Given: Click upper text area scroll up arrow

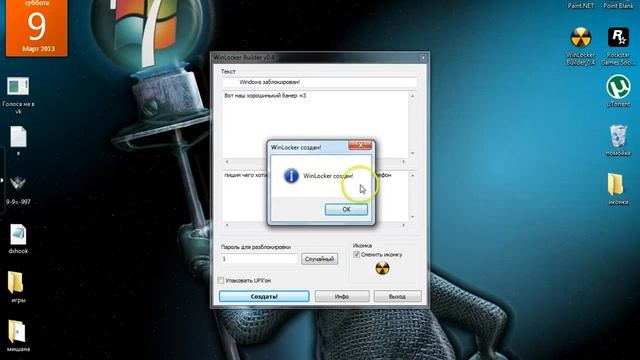Looking at the screenshot, I should pos(412,96).
